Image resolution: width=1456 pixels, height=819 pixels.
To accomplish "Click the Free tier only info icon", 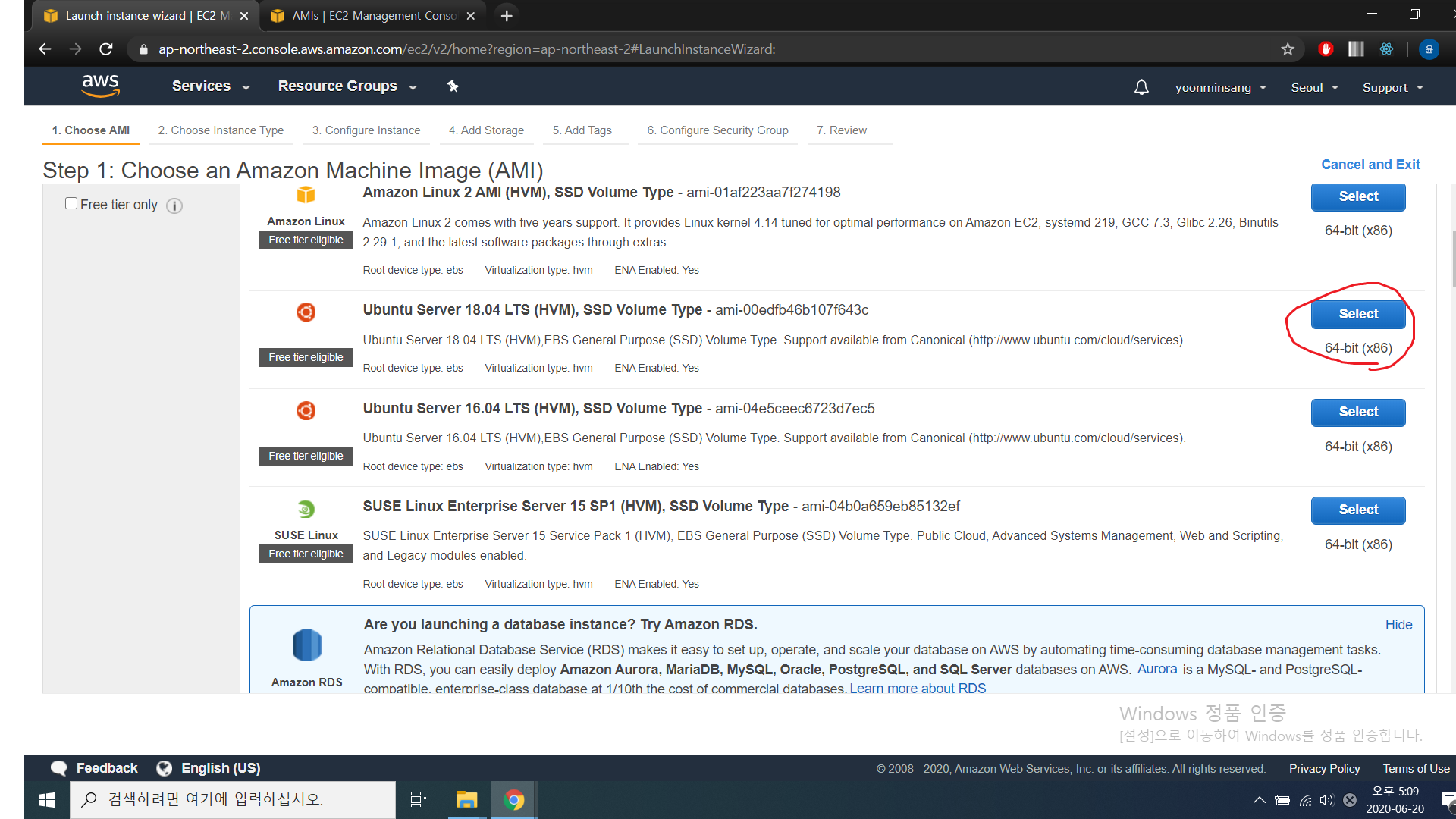I will [174, 206].
